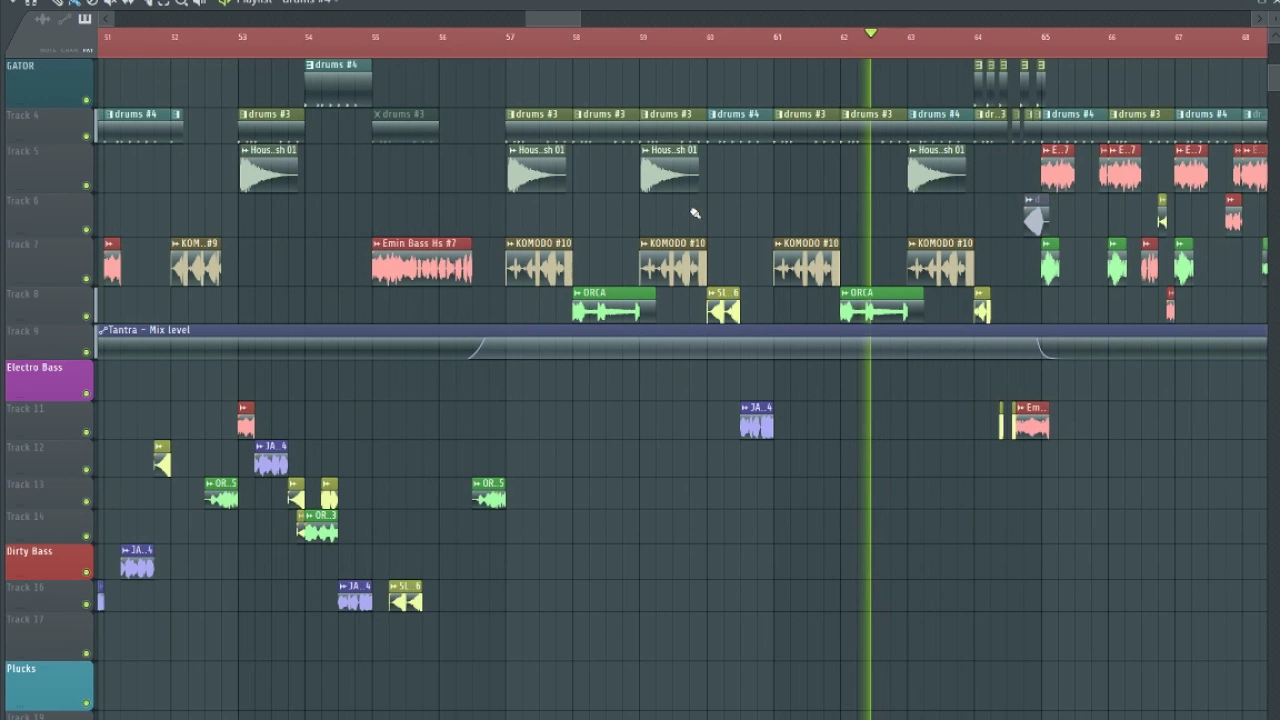Select the Track 9 header
Viewport: 1280px width, 720px height.
tap(48, 341)
